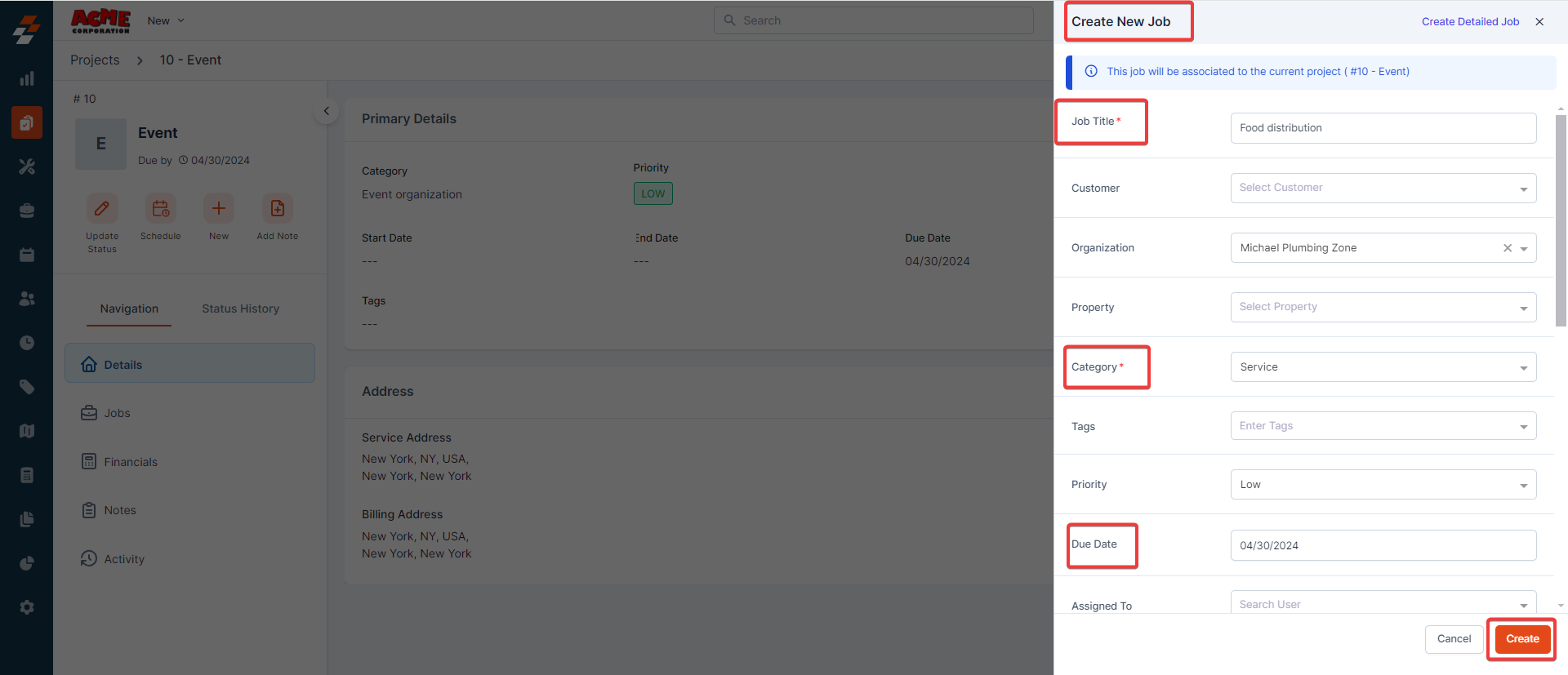Close the Create New Job panel
1568x675 pixels.
click(1539, 22)
